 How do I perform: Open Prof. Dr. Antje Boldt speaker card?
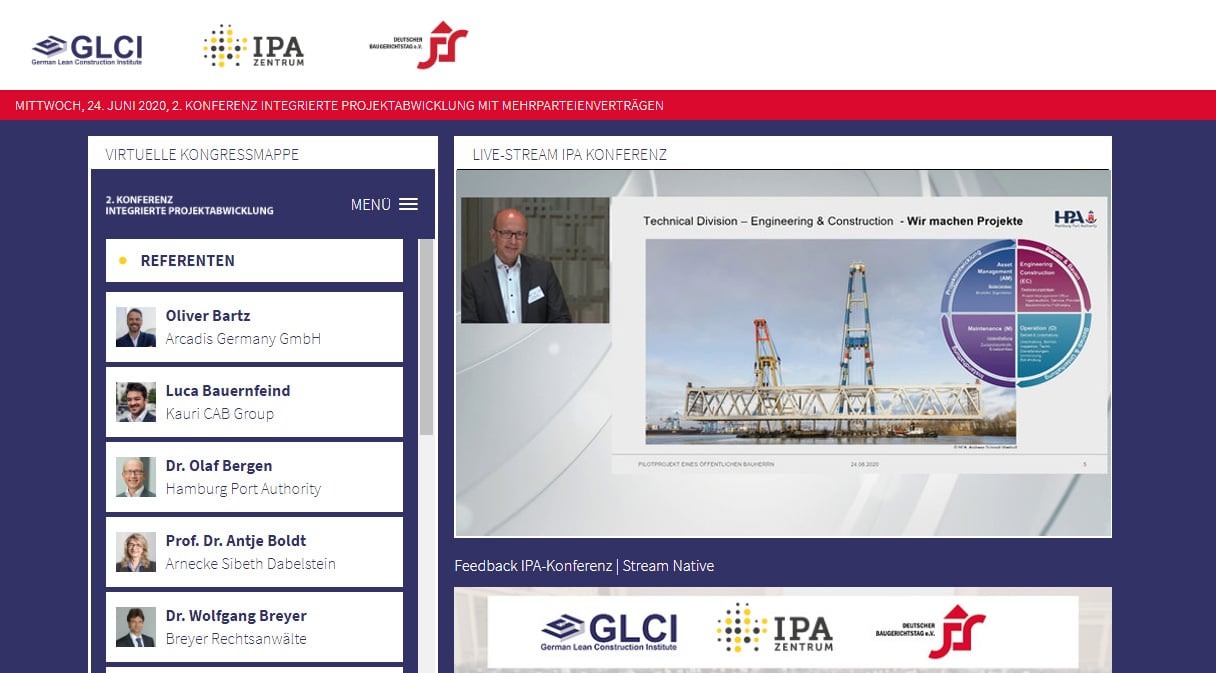coord(254,552)
